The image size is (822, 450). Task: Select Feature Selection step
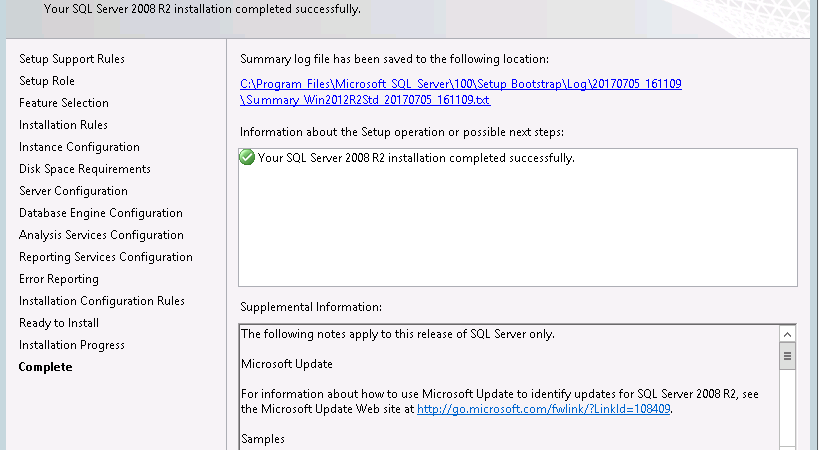[x=64, y=103]
